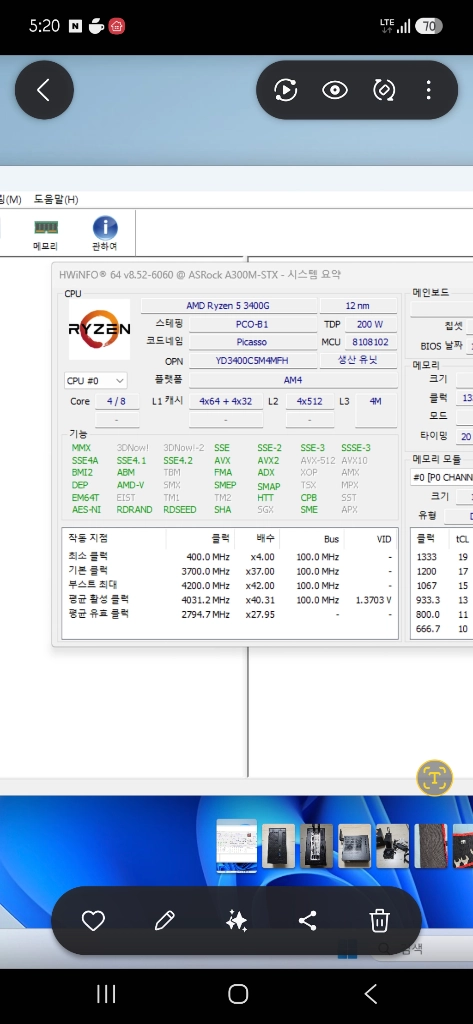Click the Windows taskbar 검색 search box

pos(423,949)
